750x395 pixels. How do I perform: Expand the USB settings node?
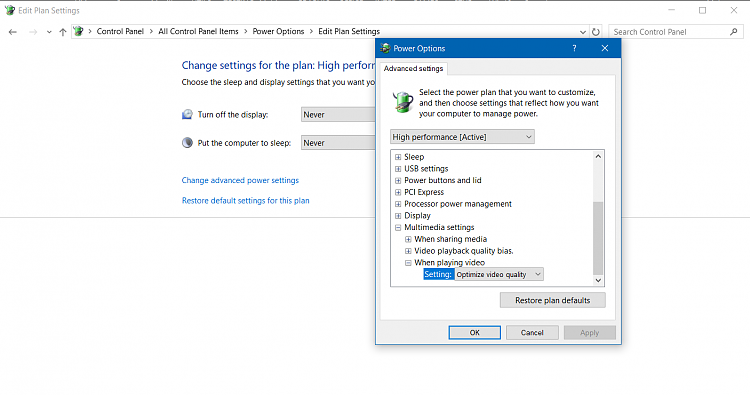(x=398, y=169)
